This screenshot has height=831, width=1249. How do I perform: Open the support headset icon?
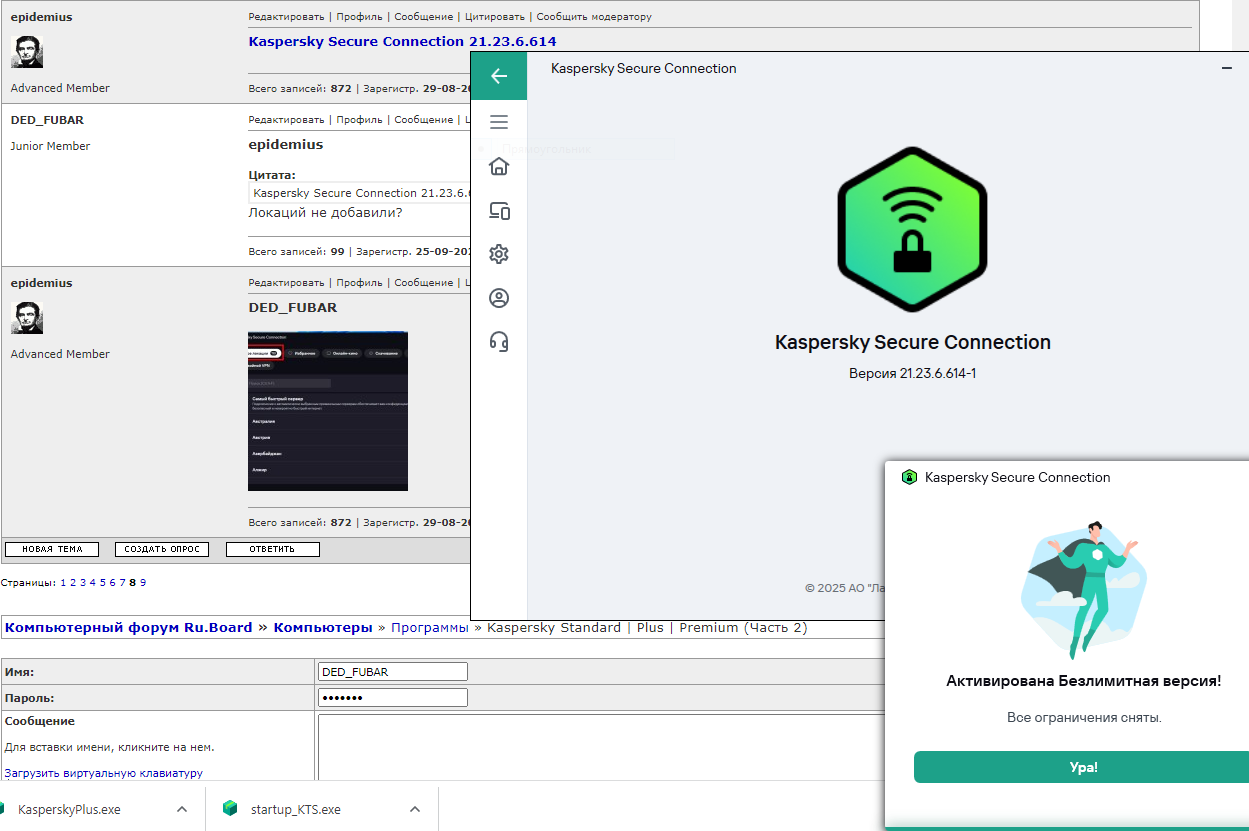[x=499, y=342]
